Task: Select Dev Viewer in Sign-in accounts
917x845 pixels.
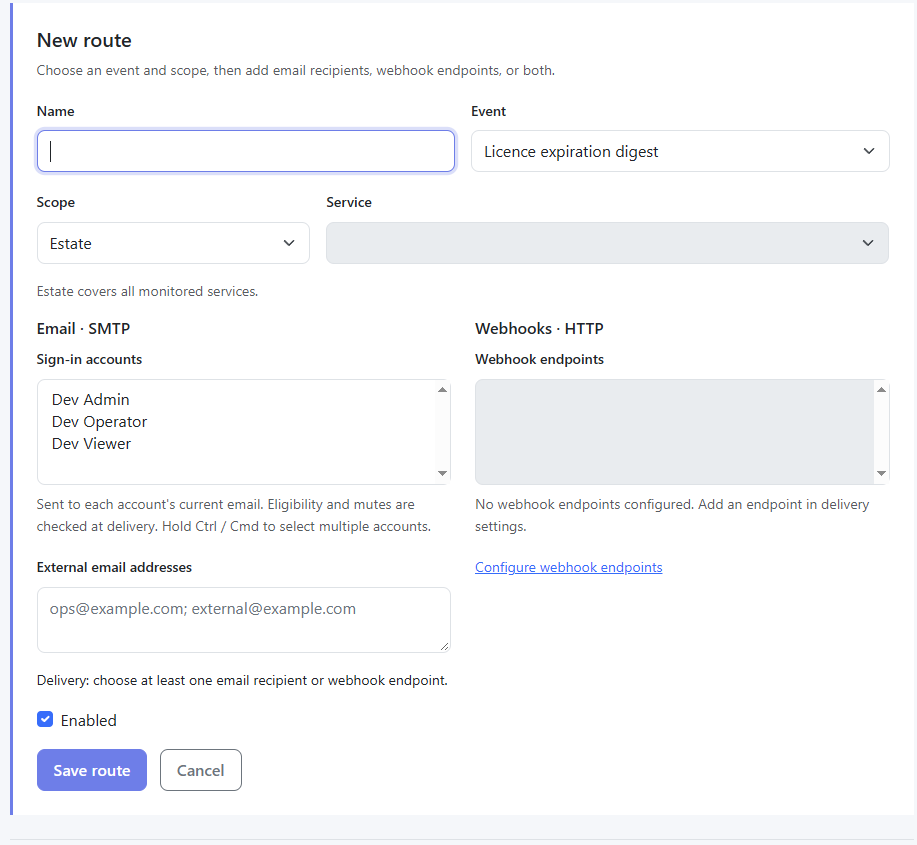Action: tap(91, 444)
